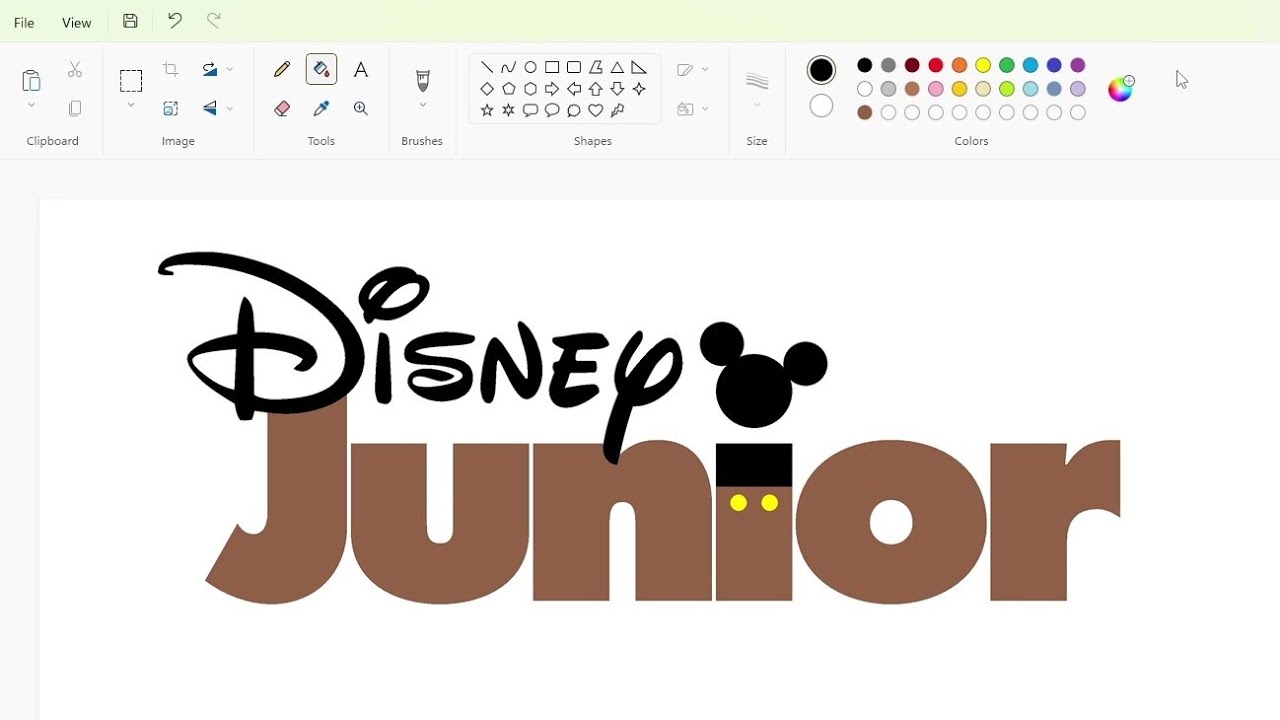Choose the Pentagon shape
The width and height of the screenshot is (1280, 720).
click(509, 89)
